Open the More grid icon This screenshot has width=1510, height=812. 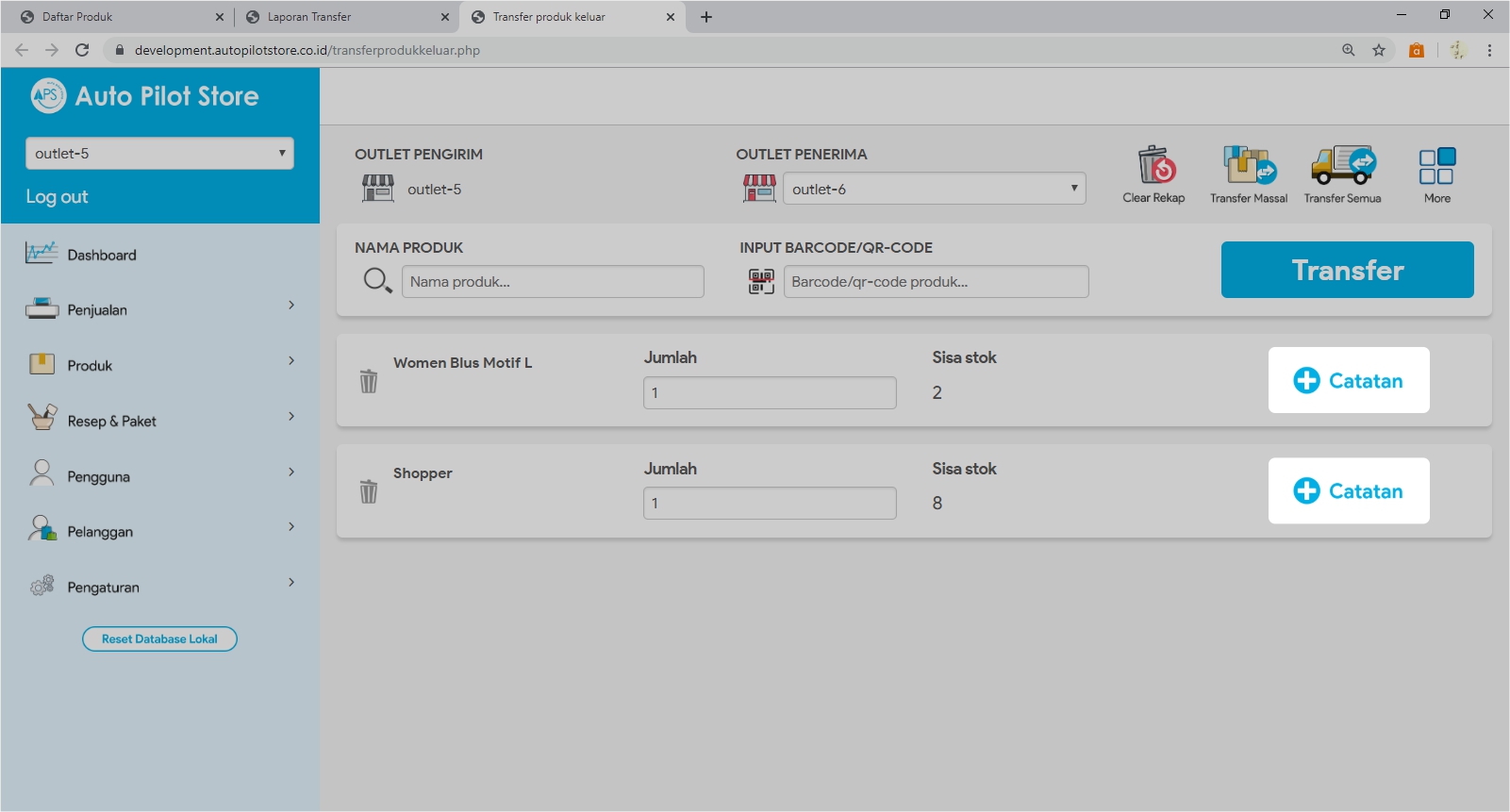[1436, 167]
